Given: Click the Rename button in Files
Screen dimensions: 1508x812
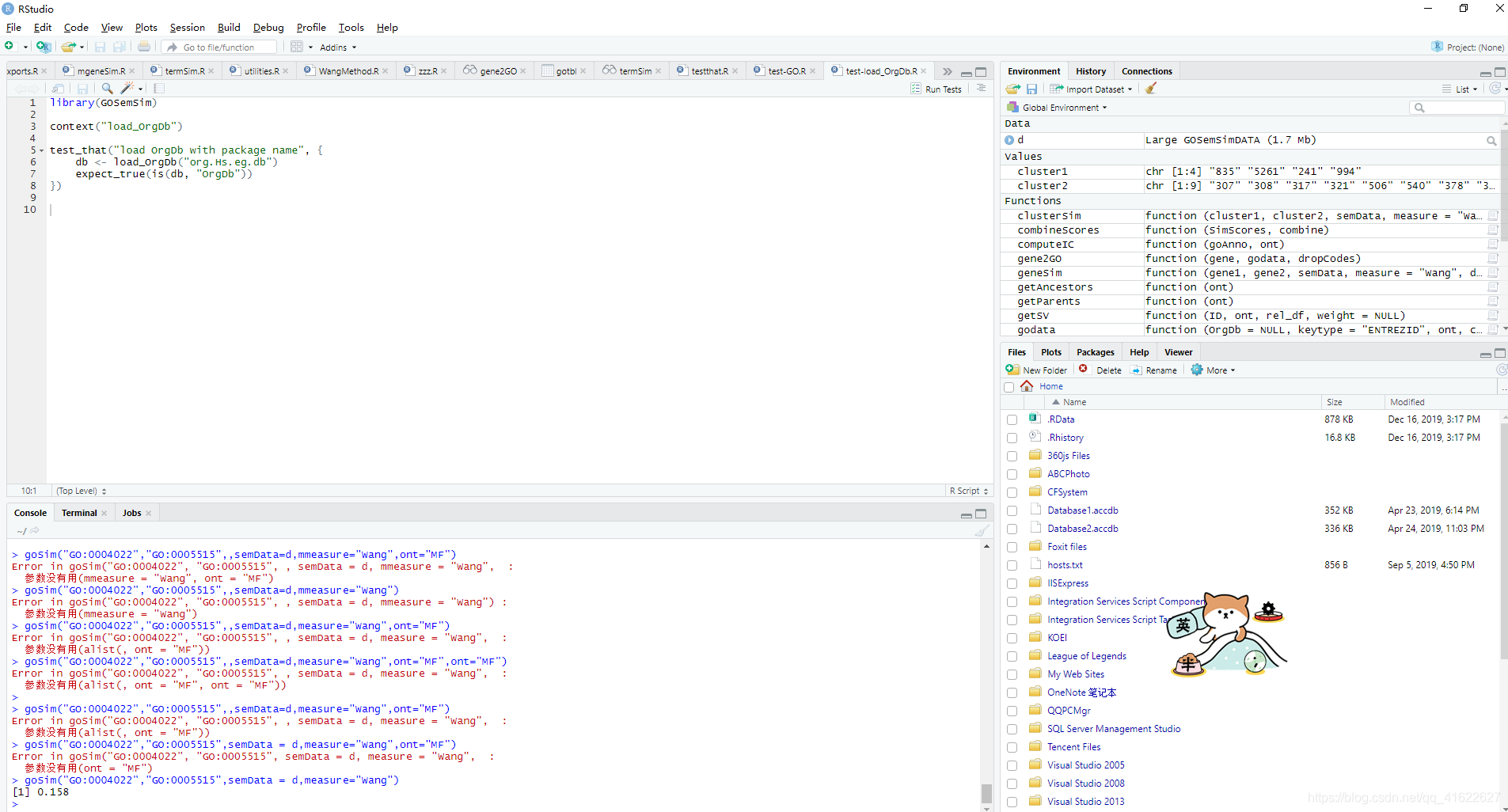Looking at the screenshot, I should coord(1154,370).
